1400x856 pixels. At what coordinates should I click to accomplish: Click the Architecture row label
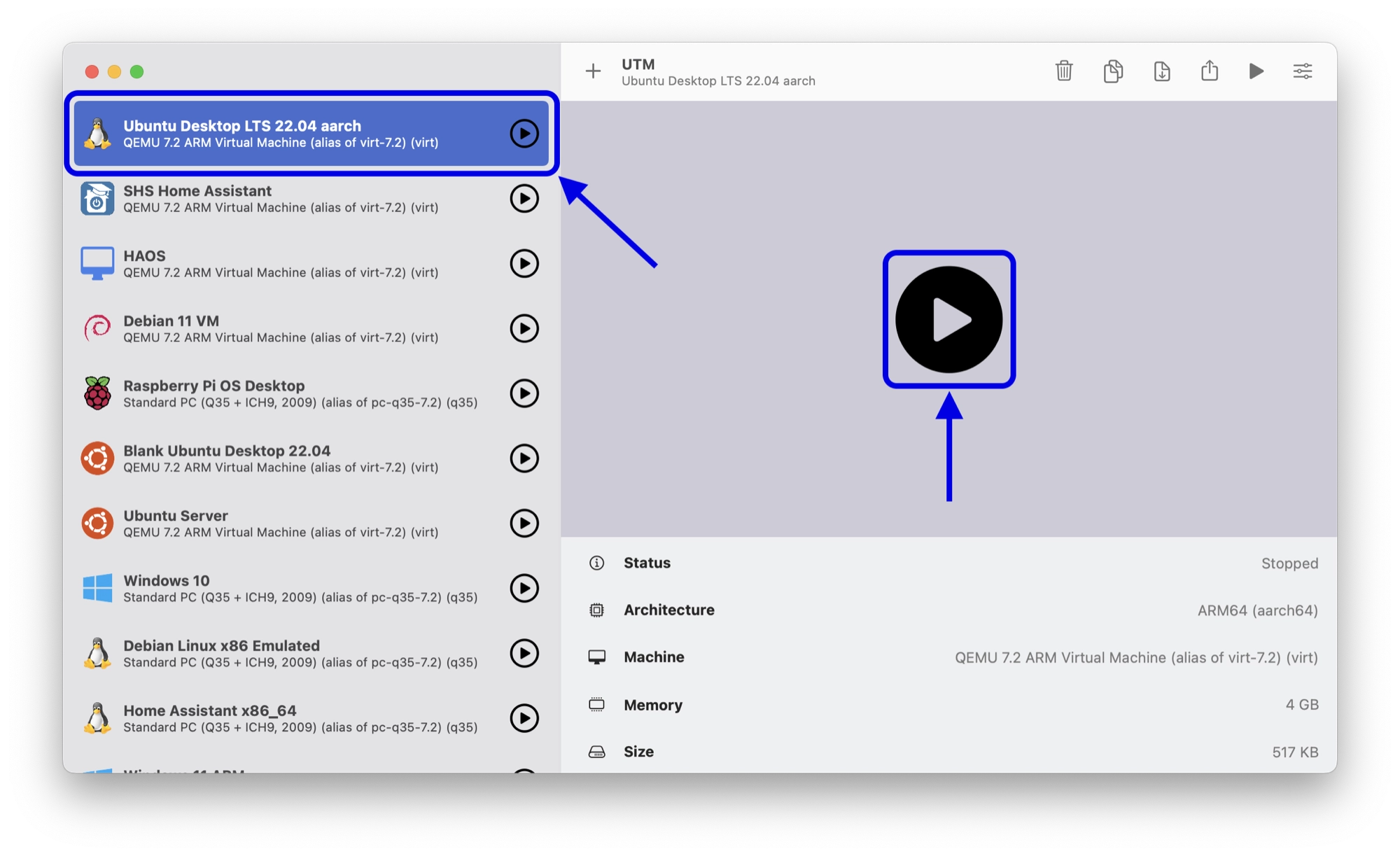[x=669, y=610]
